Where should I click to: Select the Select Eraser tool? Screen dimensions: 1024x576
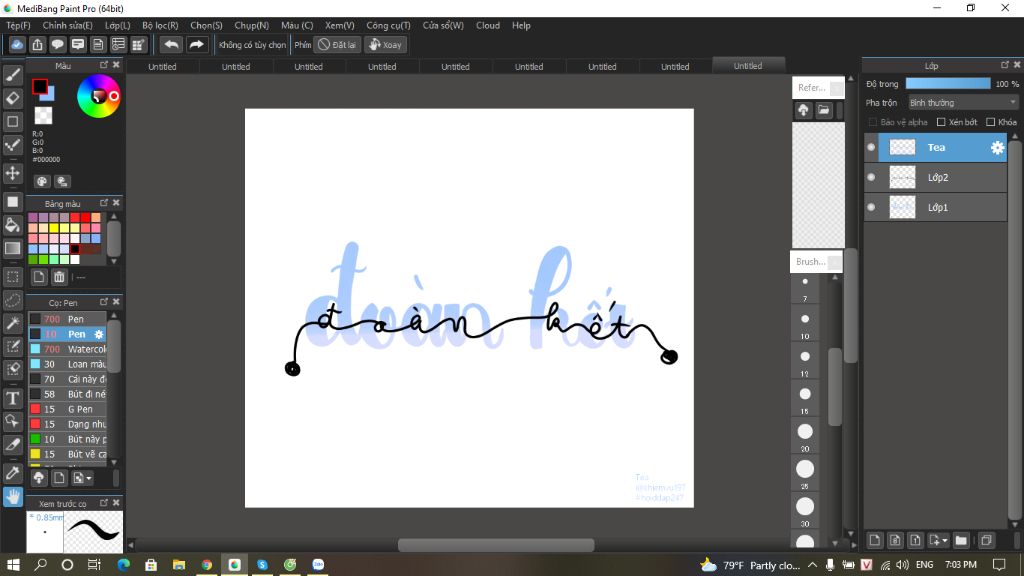click(12, 369)
